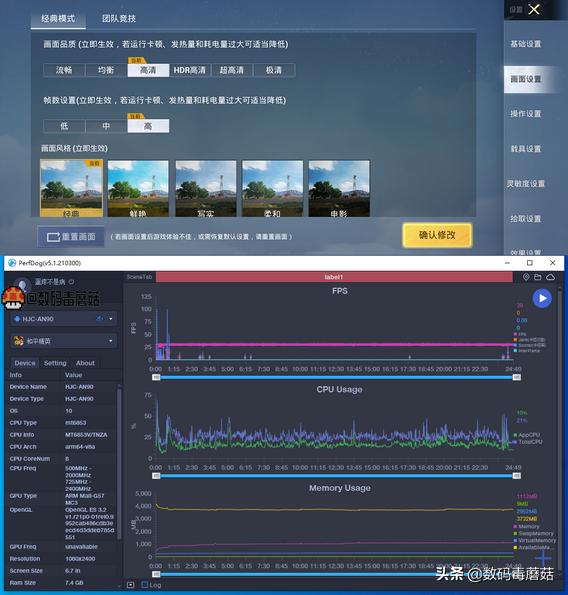Click FPS chart left range slider handle
The height and width of the screenshot is (595, 568).
click(156, 377)
